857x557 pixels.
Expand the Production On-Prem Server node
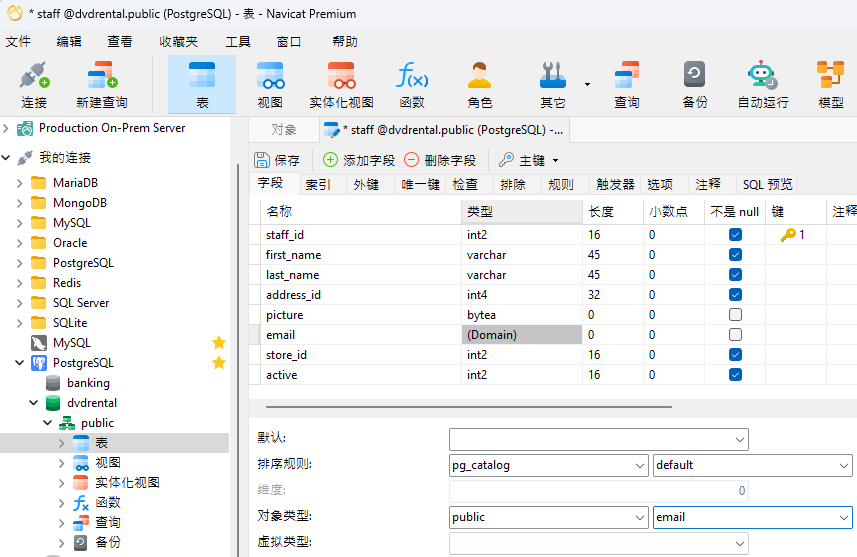[6, 128]
